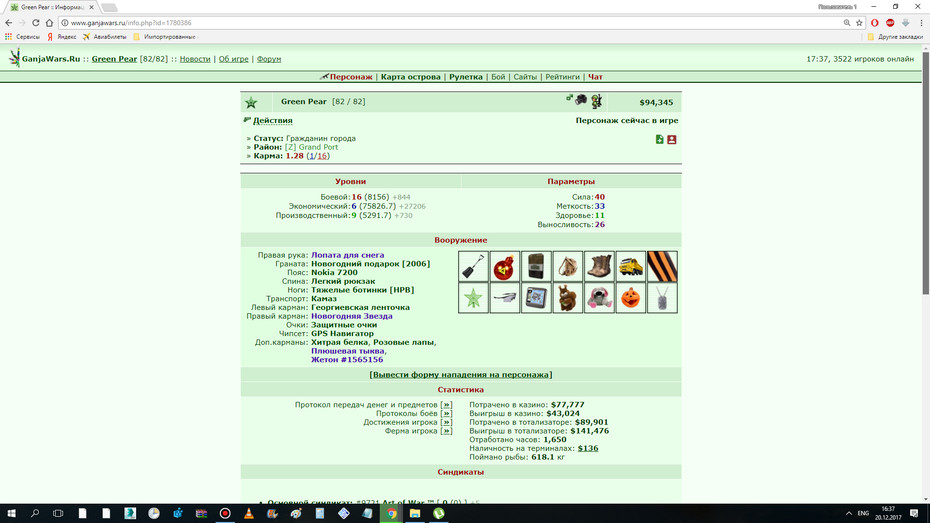This screenshot has height=523, width=930.
Task: Open the Другие закладки folder
Action: 895,37
